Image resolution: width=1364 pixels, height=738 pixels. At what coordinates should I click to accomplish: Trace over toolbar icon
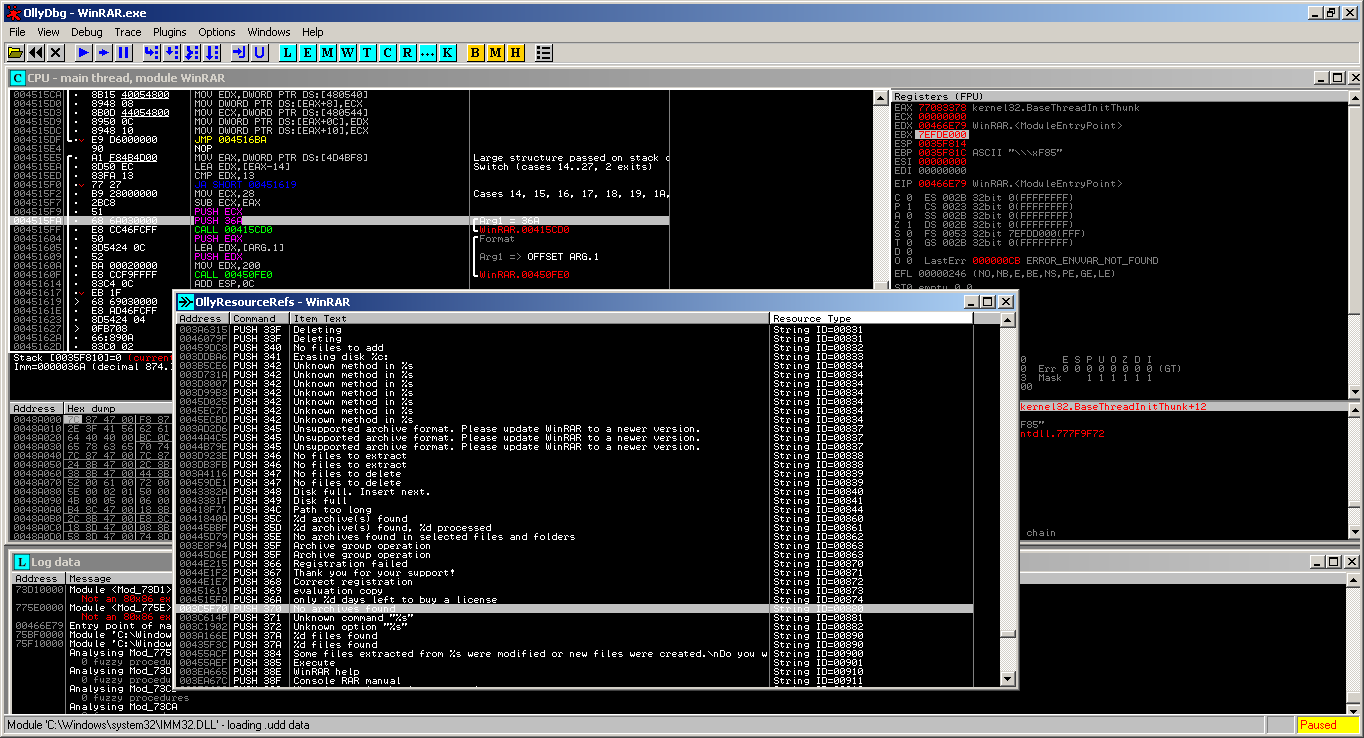(212, 52)
